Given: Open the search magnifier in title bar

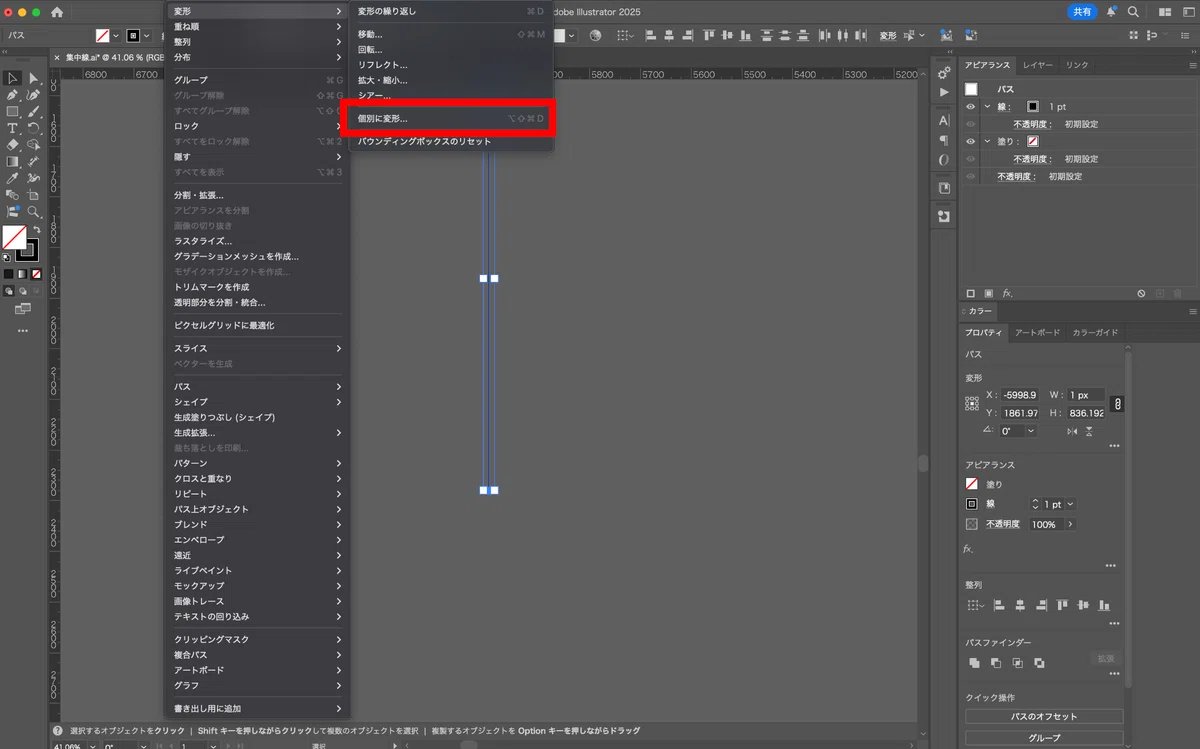Looking at the screenshot, I should pos(1133,12).
